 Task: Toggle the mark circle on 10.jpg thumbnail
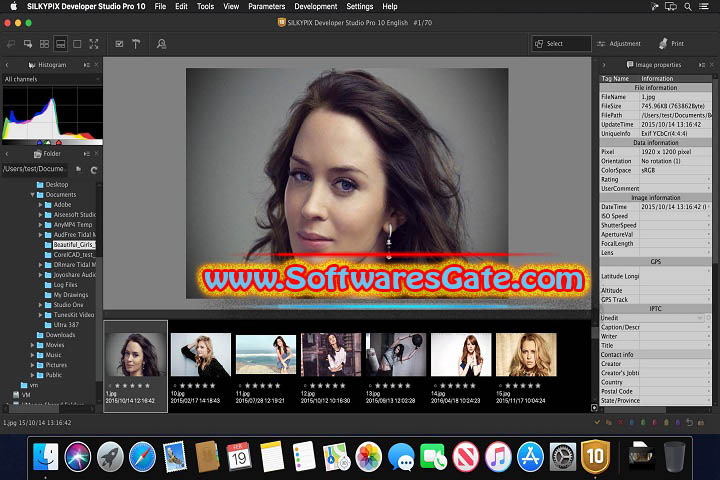(x=174, y=386)
